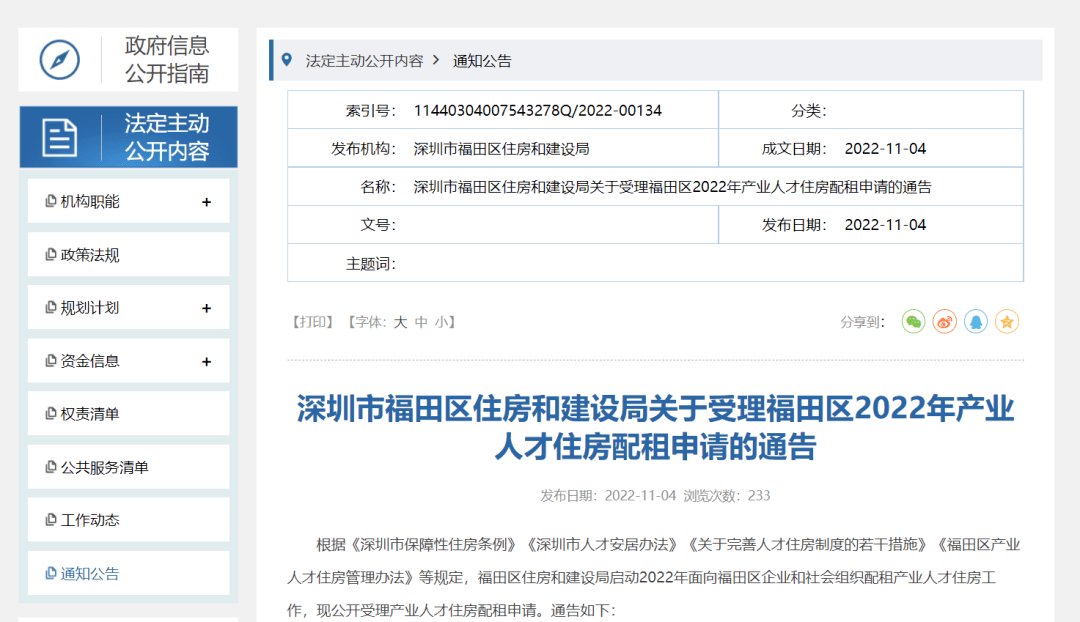Set the font size to 中
The image size is (1080, 622).
421,322
